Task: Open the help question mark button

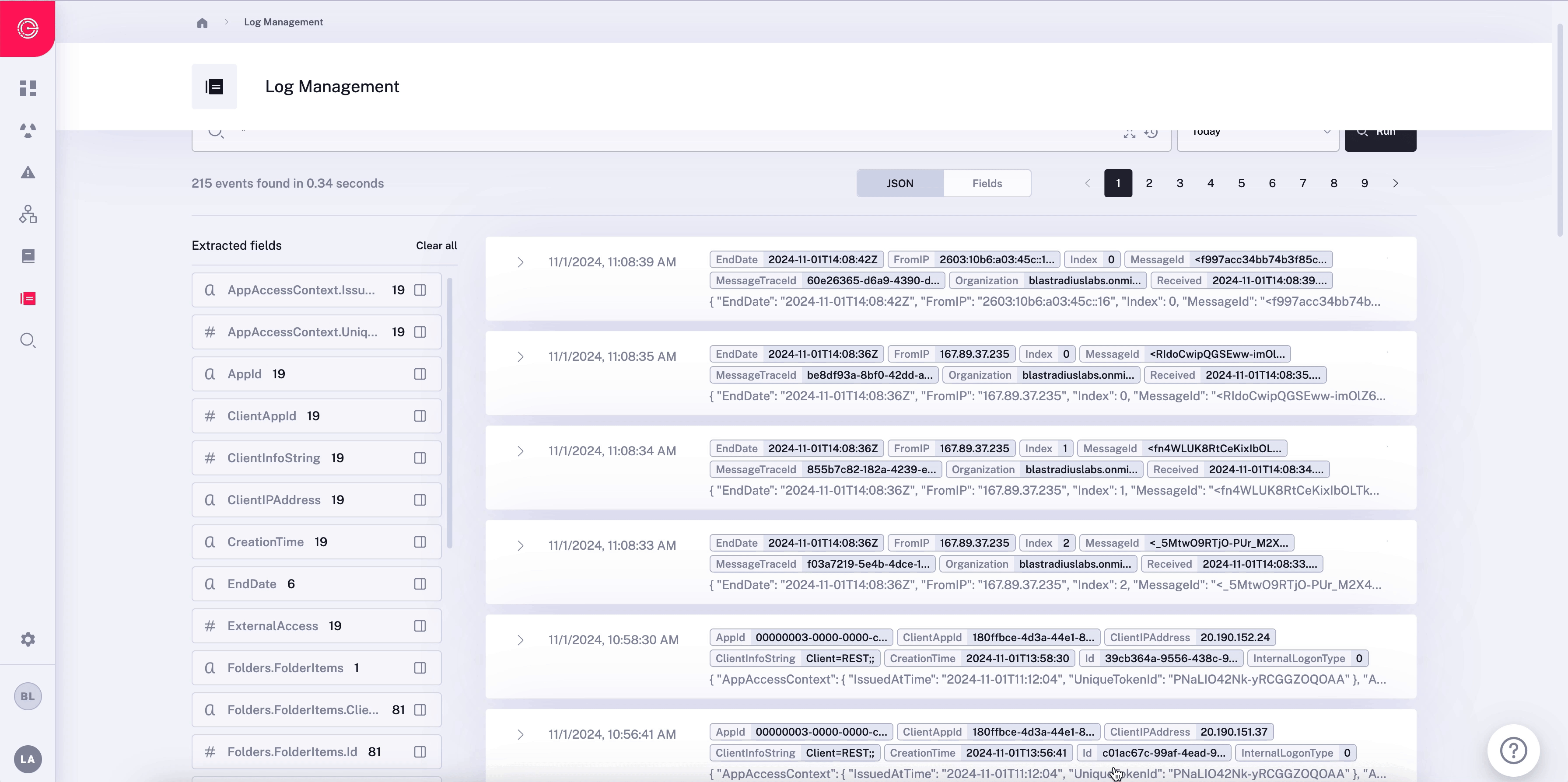Action: click(x=1513, y=751)
